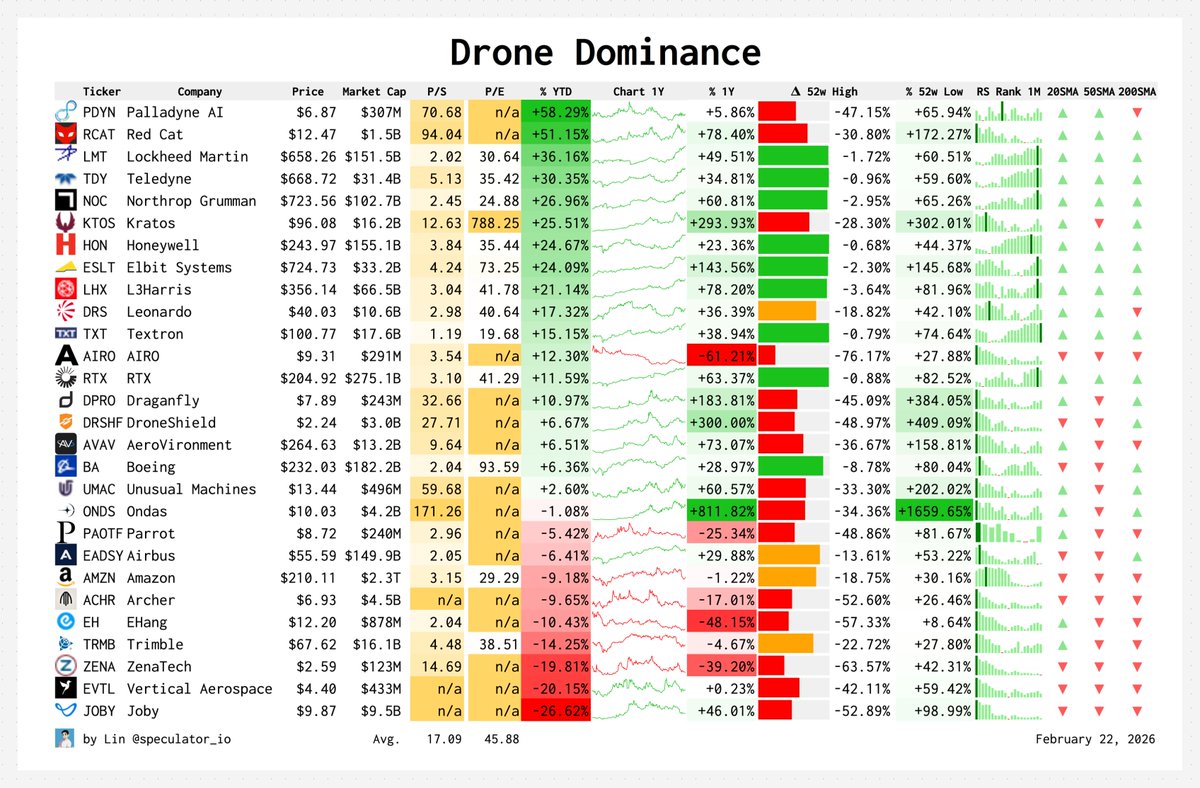Click the DRSHF ticker symbol
This screenshot has width=1200, height=788.
pyautogui.click(x=102, y=422)
